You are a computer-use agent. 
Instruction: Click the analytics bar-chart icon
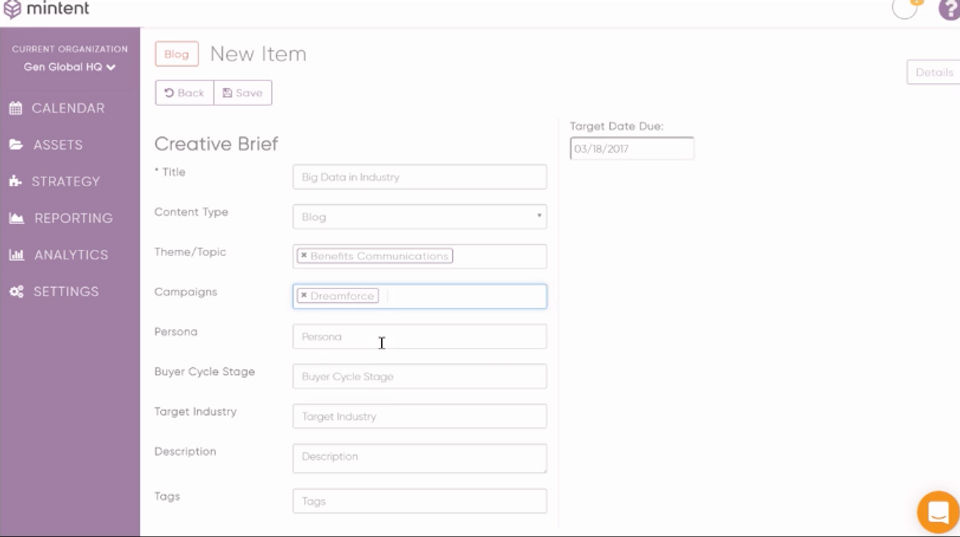(17, 255)
